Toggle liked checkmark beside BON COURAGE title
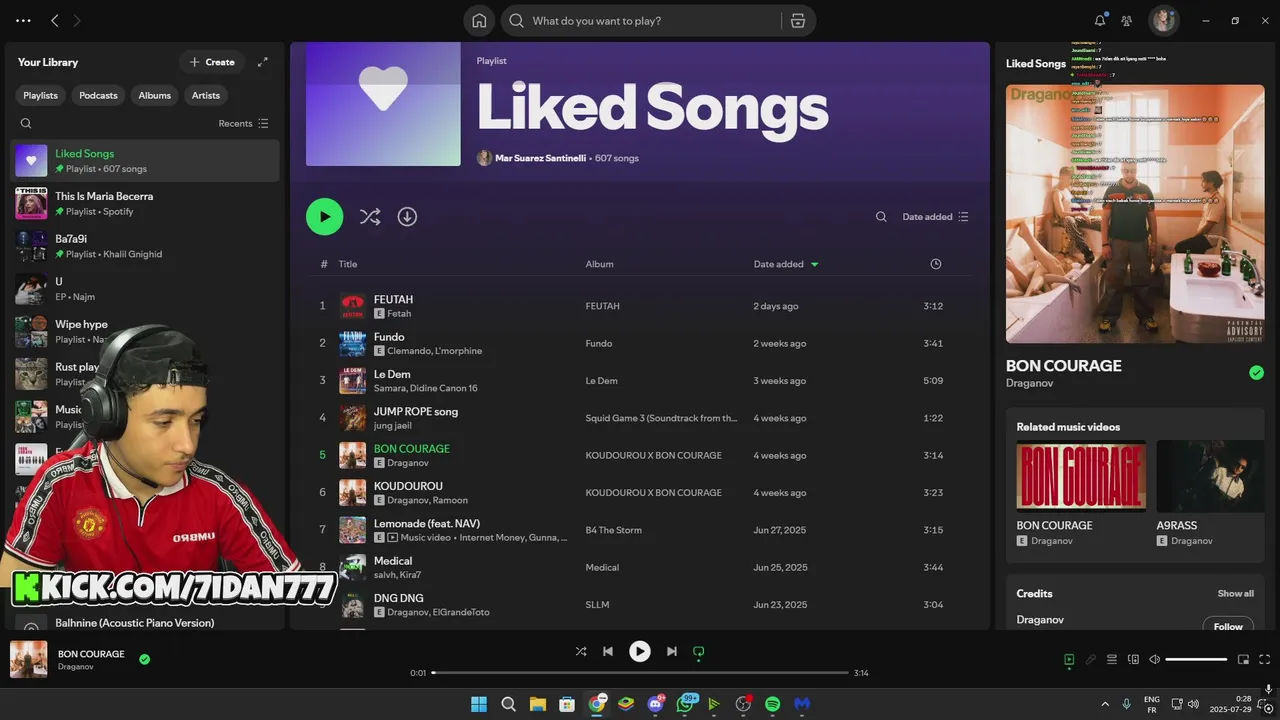 1256,373
